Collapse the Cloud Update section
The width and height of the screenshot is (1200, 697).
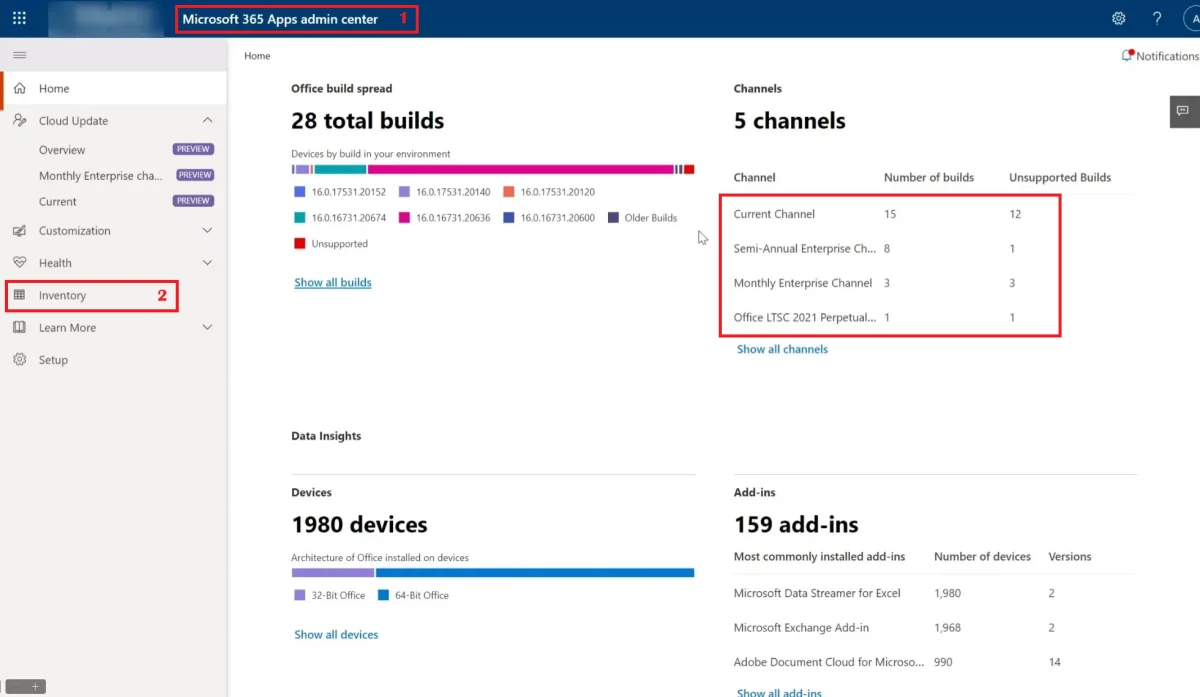point(207,121)
